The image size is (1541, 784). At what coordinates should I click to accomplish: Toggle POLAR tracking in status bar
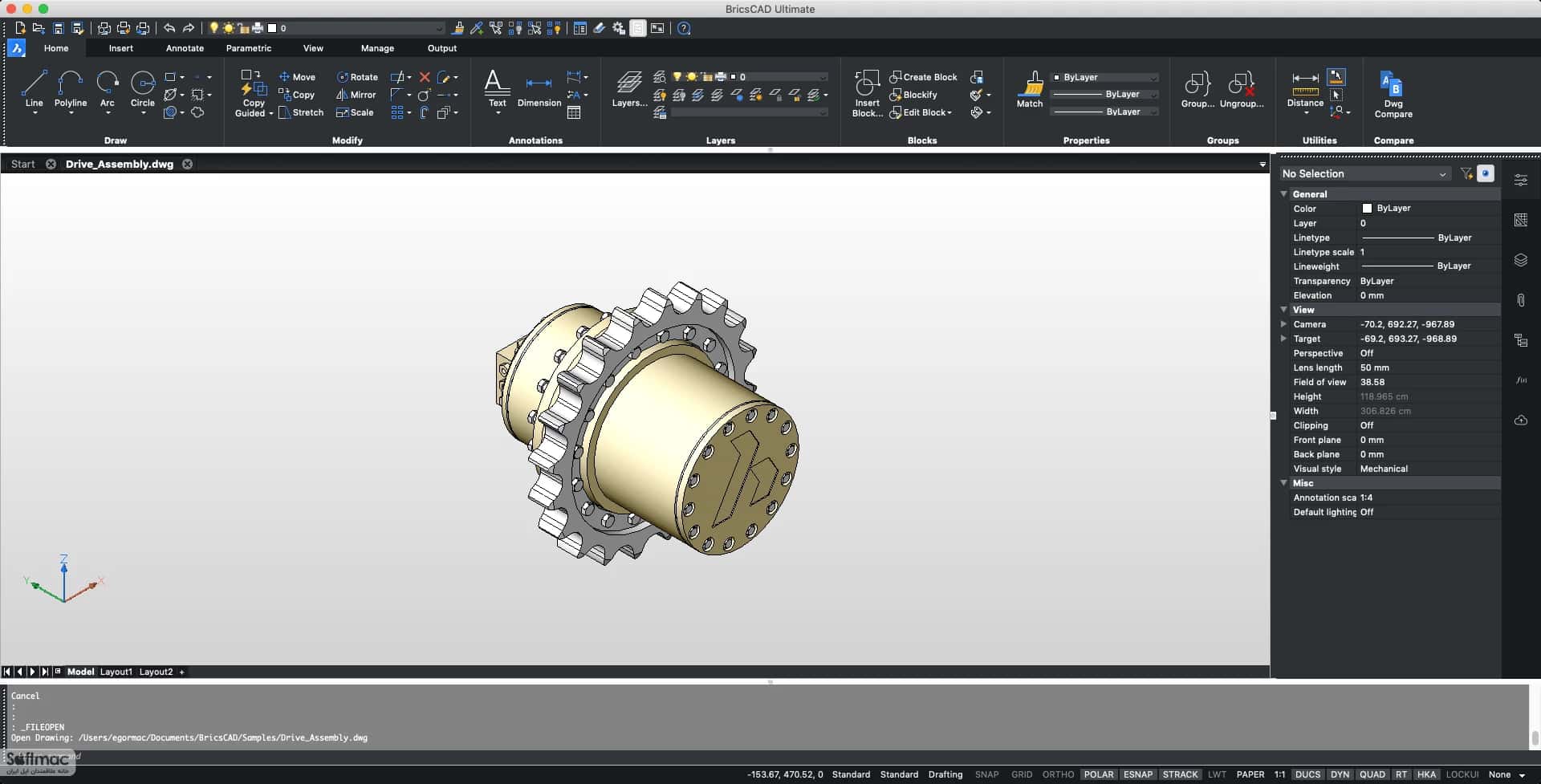(1098, 774)
